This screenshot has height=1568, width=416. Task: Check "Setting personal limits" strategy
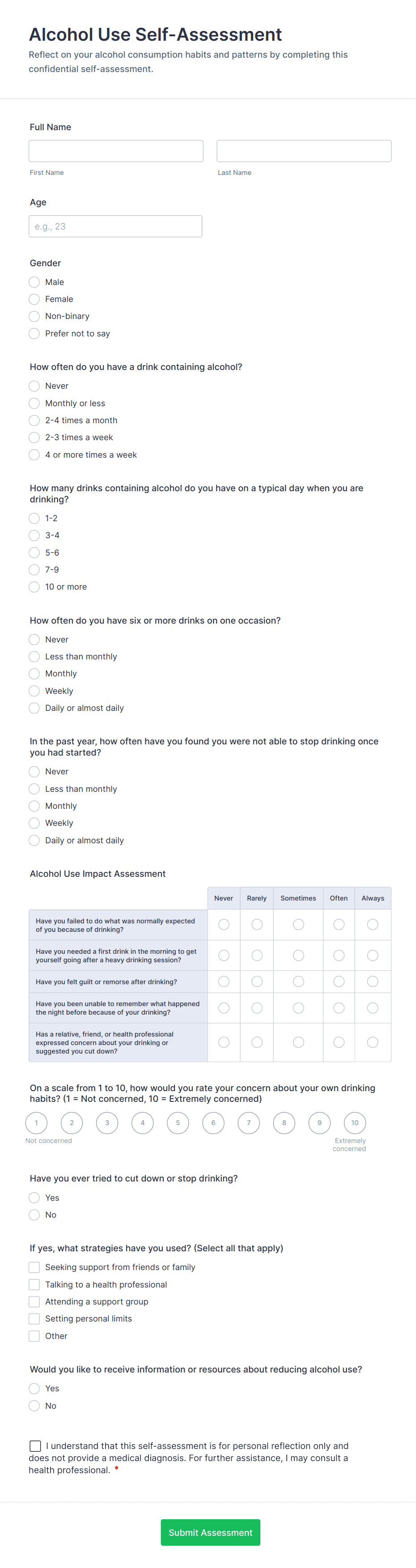click(34, 1318)
